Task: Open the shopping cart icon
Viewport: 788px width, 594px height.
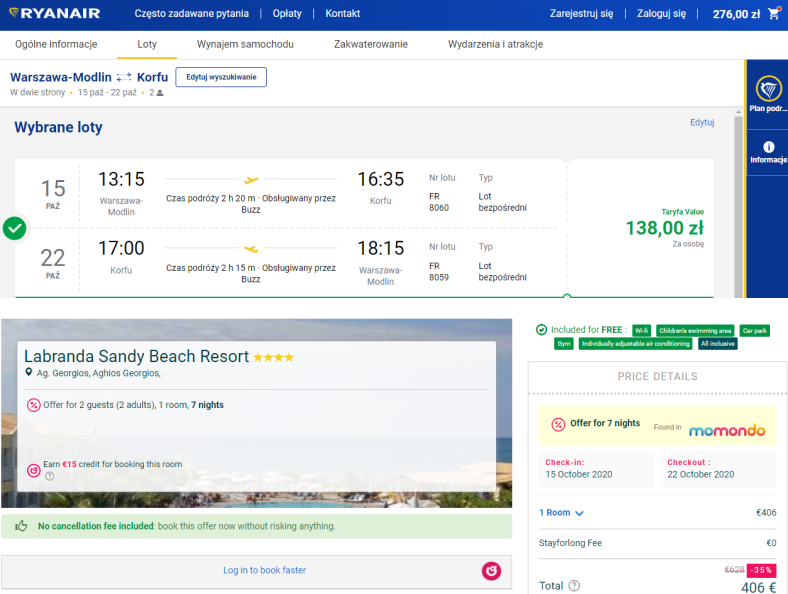Action: point(774,14)
